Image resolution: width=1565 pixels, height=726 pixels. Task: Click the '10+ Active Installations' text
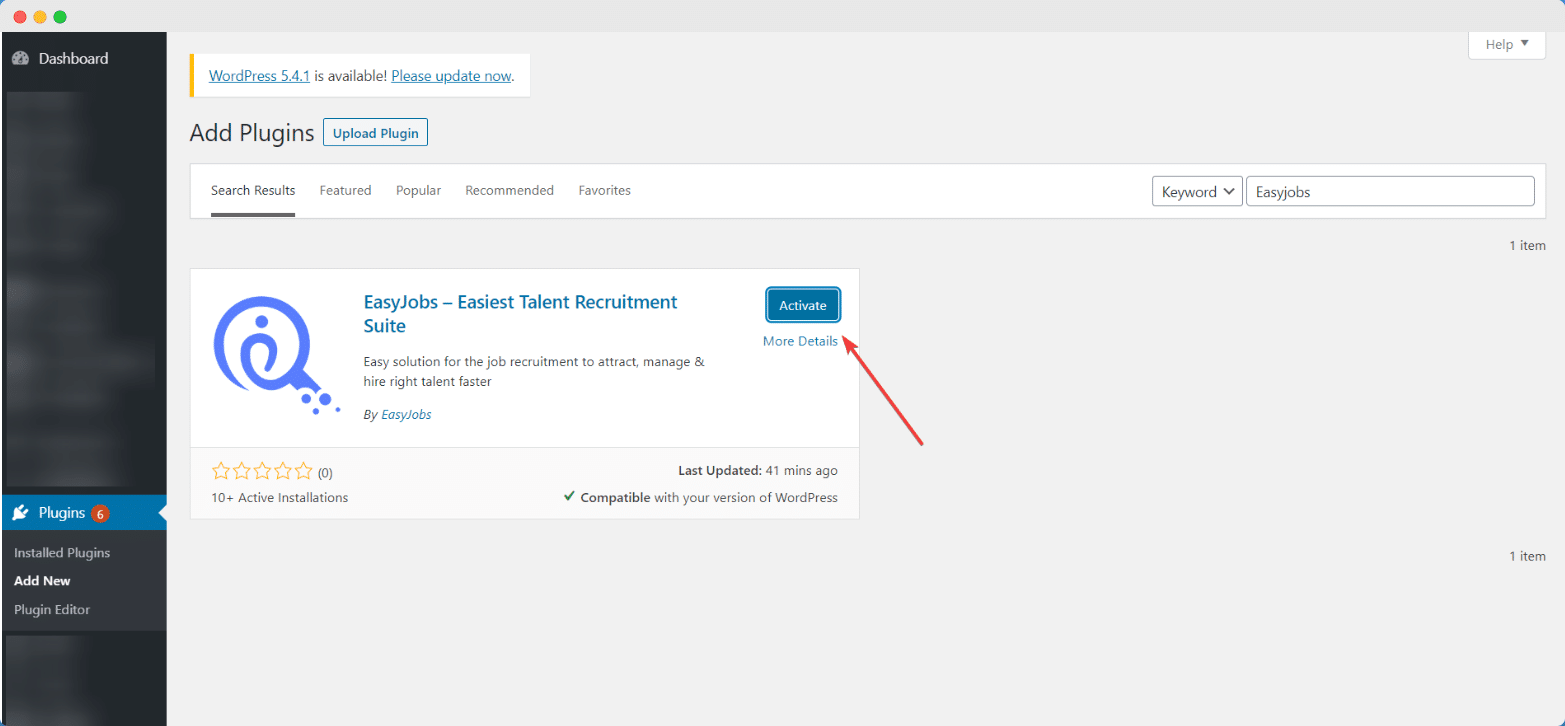pyautogui.click(x=280, y=497)
